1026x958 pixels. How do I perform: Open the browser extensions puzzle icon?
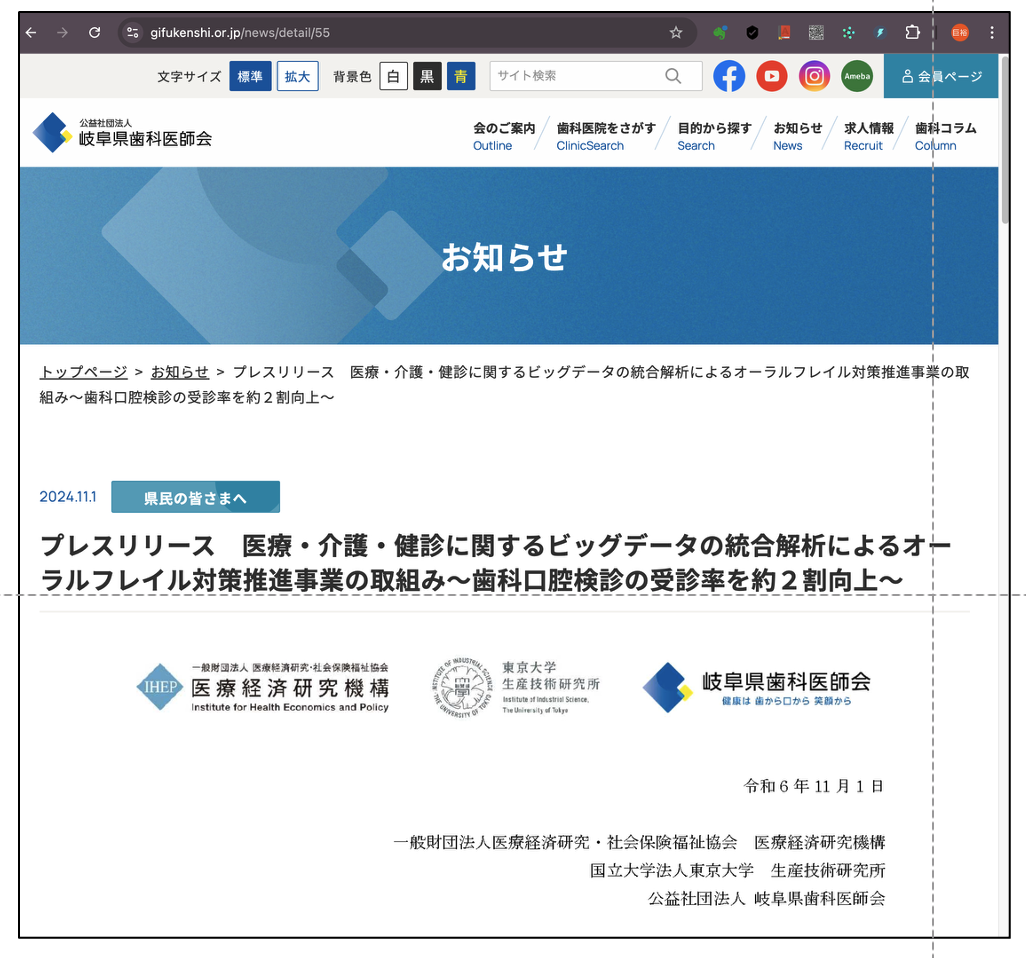(x=912, y=33)
